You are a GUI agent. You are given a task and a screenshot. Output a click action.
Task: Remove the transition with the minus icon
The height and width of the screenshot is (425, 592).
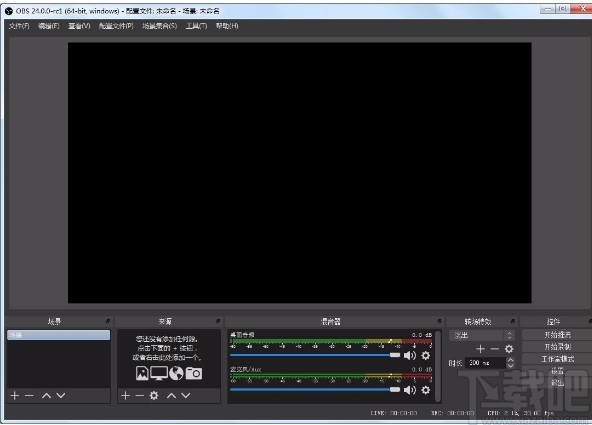click(495, 349)
